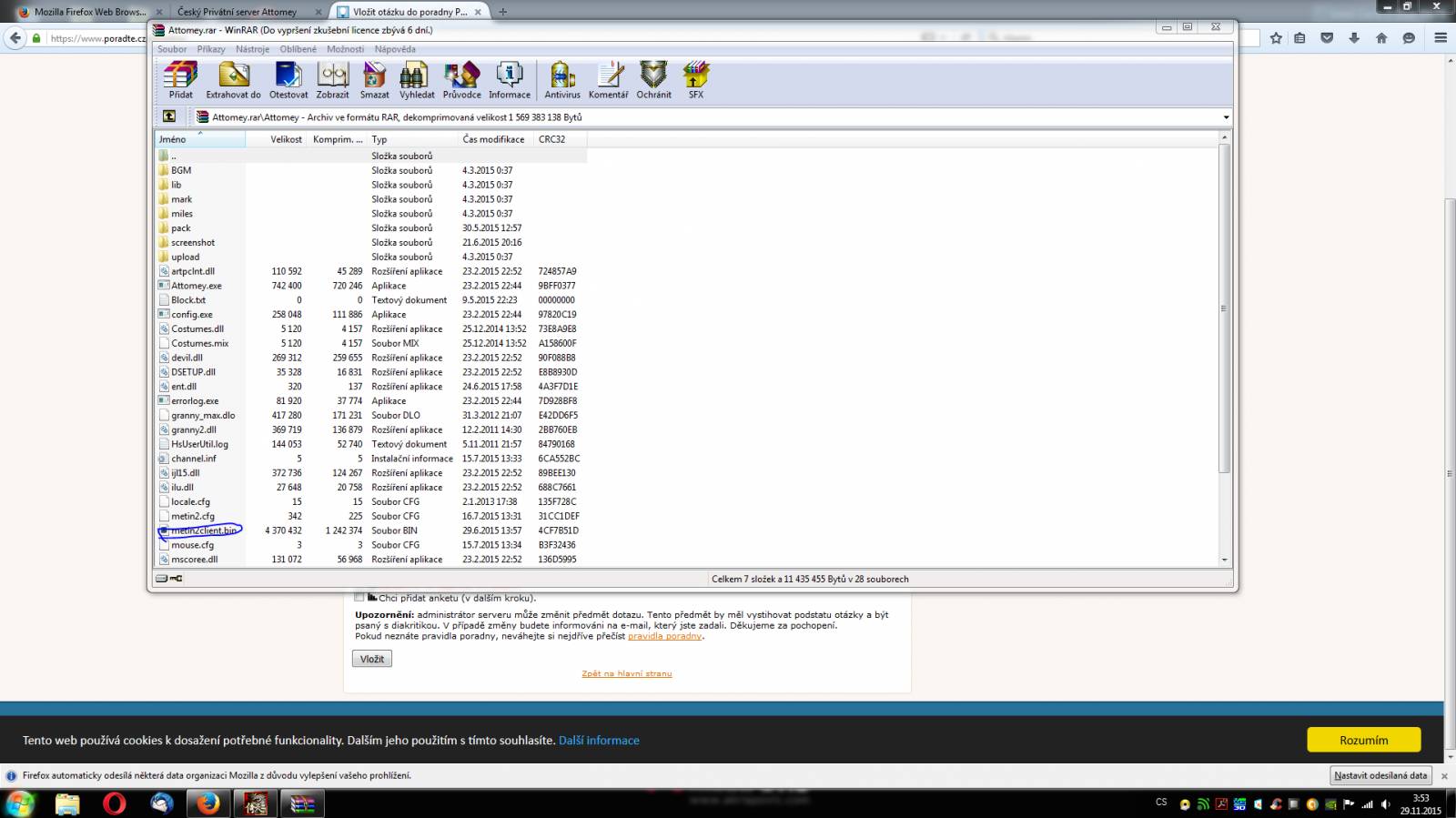Screen dimensions: 1456x818
Task: Open the Nápověda menu
Action: click(395, 49)
